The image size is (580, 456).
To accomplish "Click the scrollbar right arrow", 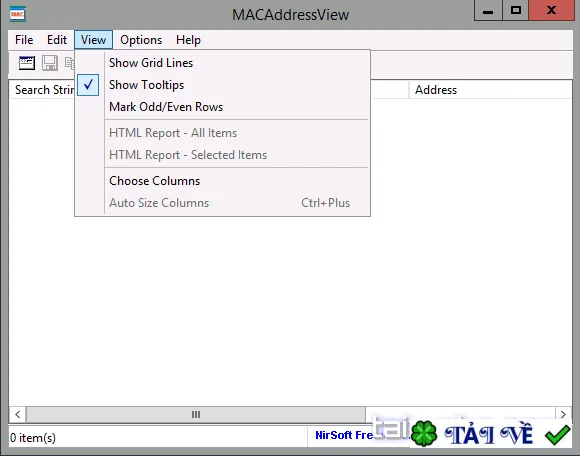I will (563, 414).
